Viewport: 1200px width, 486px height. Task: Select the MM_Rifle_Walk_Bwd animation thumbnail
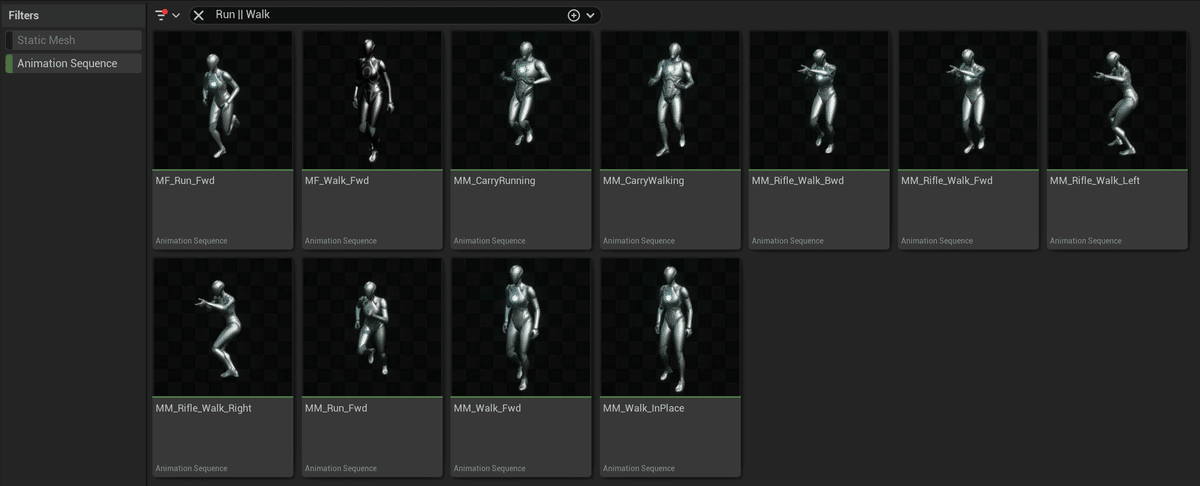tap(819, 100)
